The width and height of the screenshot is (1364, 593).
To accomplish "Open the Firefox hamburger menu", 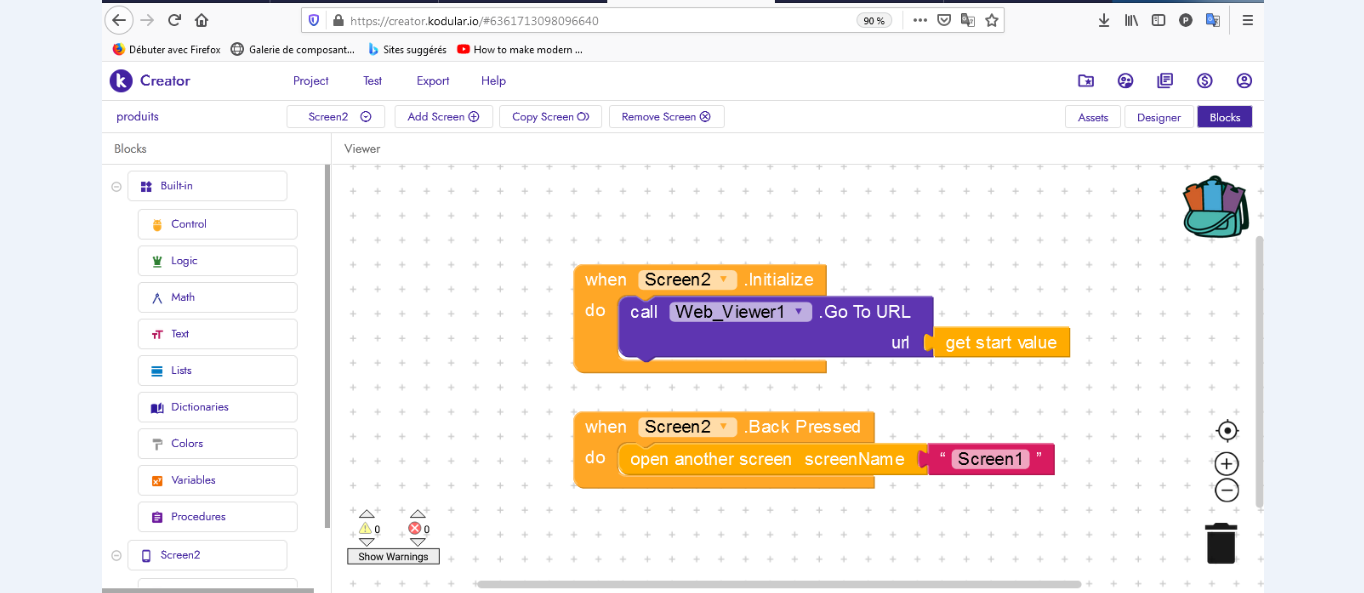I will tap(1248, 20).
